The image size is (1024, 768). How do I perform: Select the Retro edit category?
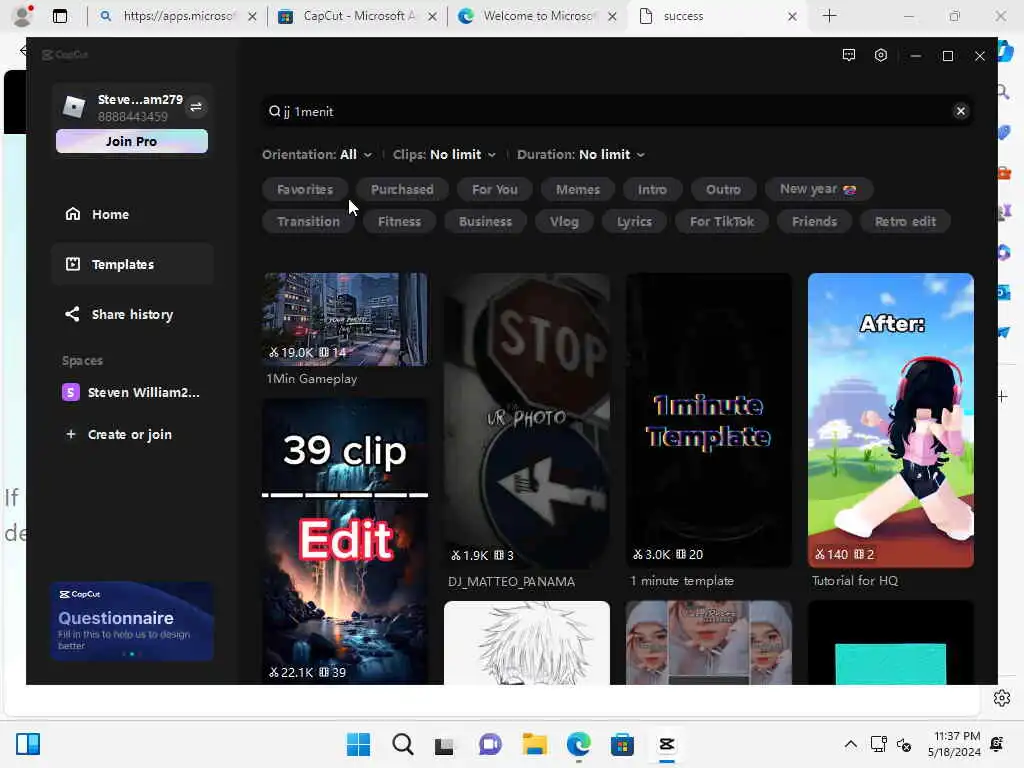(905, 221)
